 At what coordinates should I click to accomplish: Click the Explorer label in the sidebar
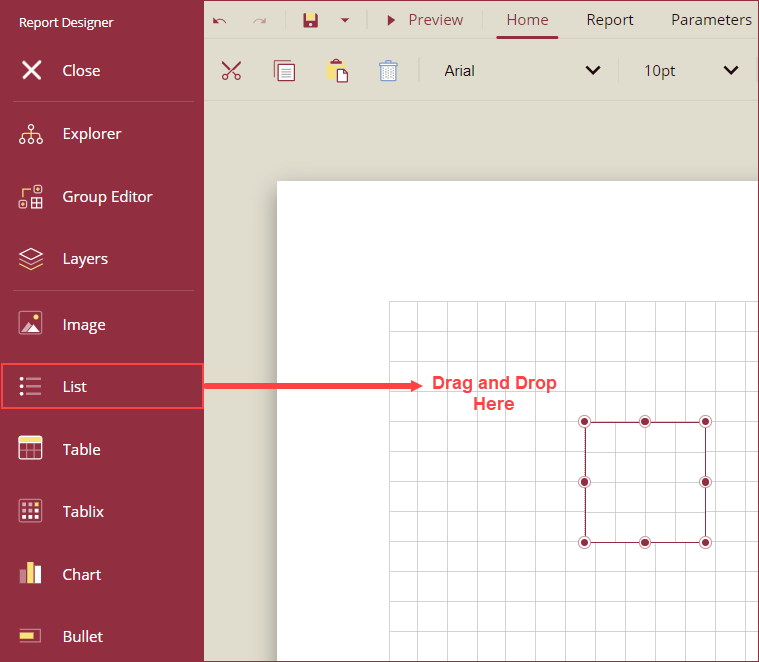click(x=92, y=134)
